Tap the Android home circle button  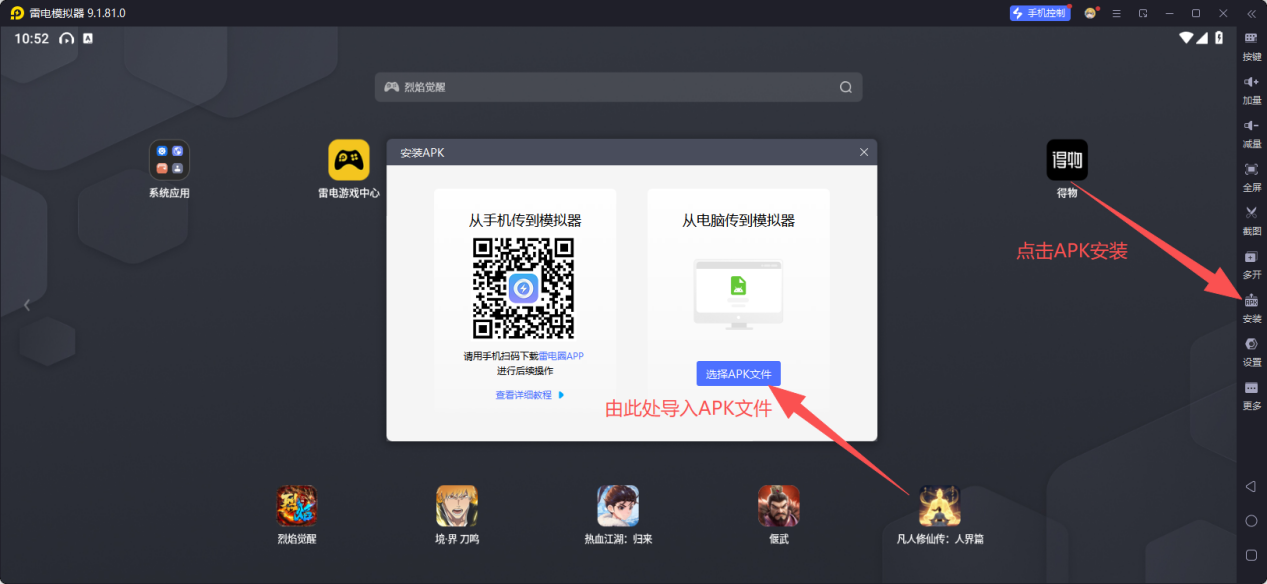(1250, 521)
